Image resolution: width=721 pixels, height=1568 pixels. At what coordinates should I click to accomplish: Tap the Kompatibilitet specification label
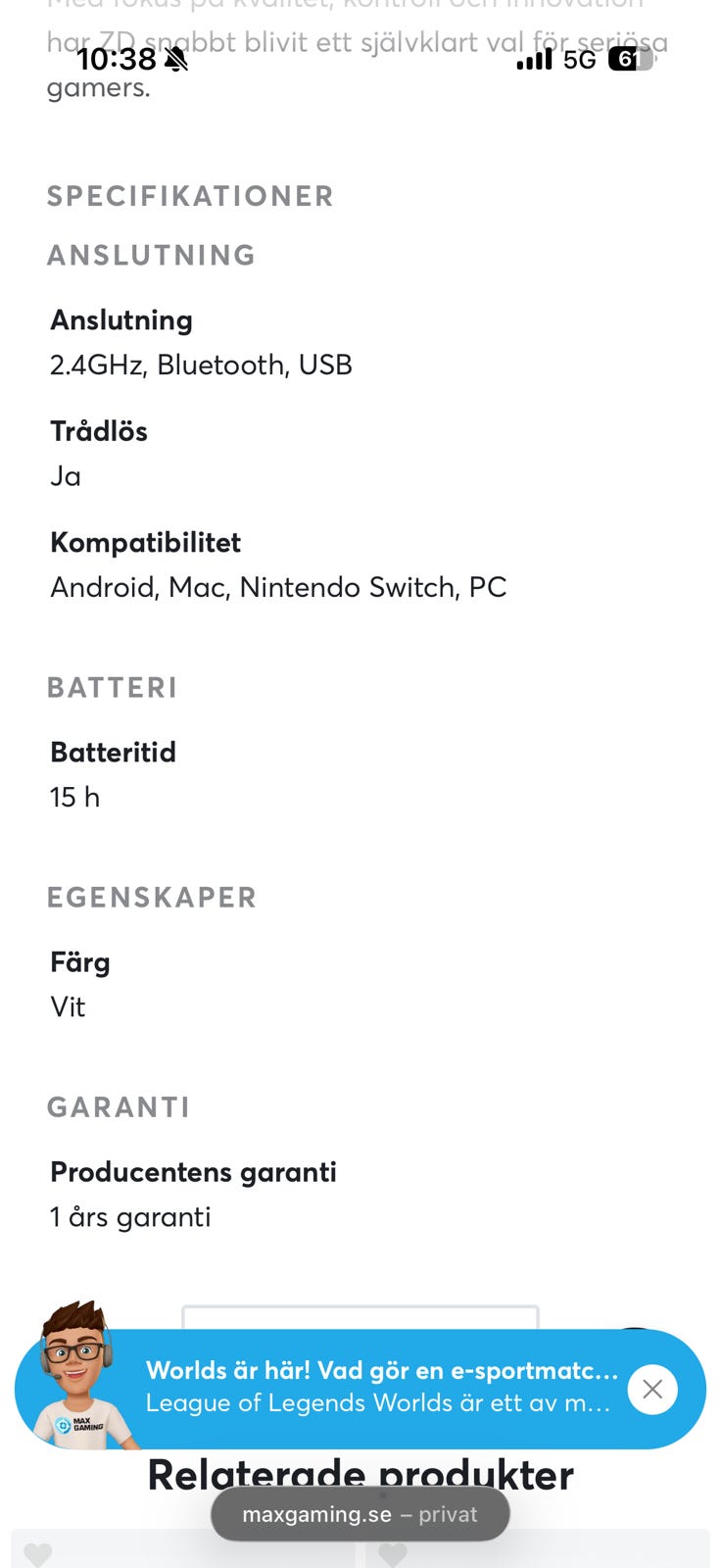[145, 542]
